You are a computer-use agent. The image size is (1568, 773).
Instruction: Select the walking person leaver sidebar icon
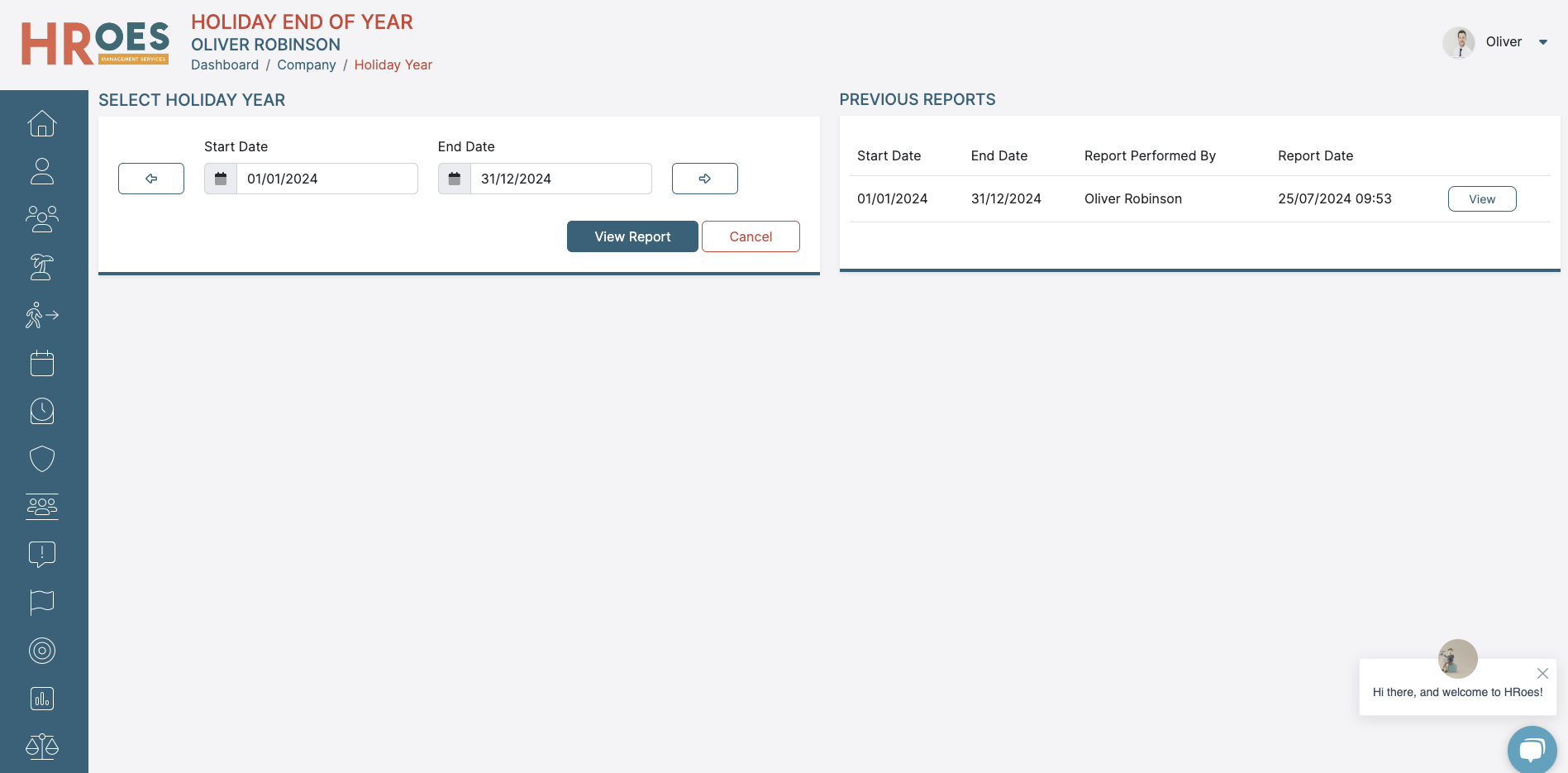(x=42, y=315)
